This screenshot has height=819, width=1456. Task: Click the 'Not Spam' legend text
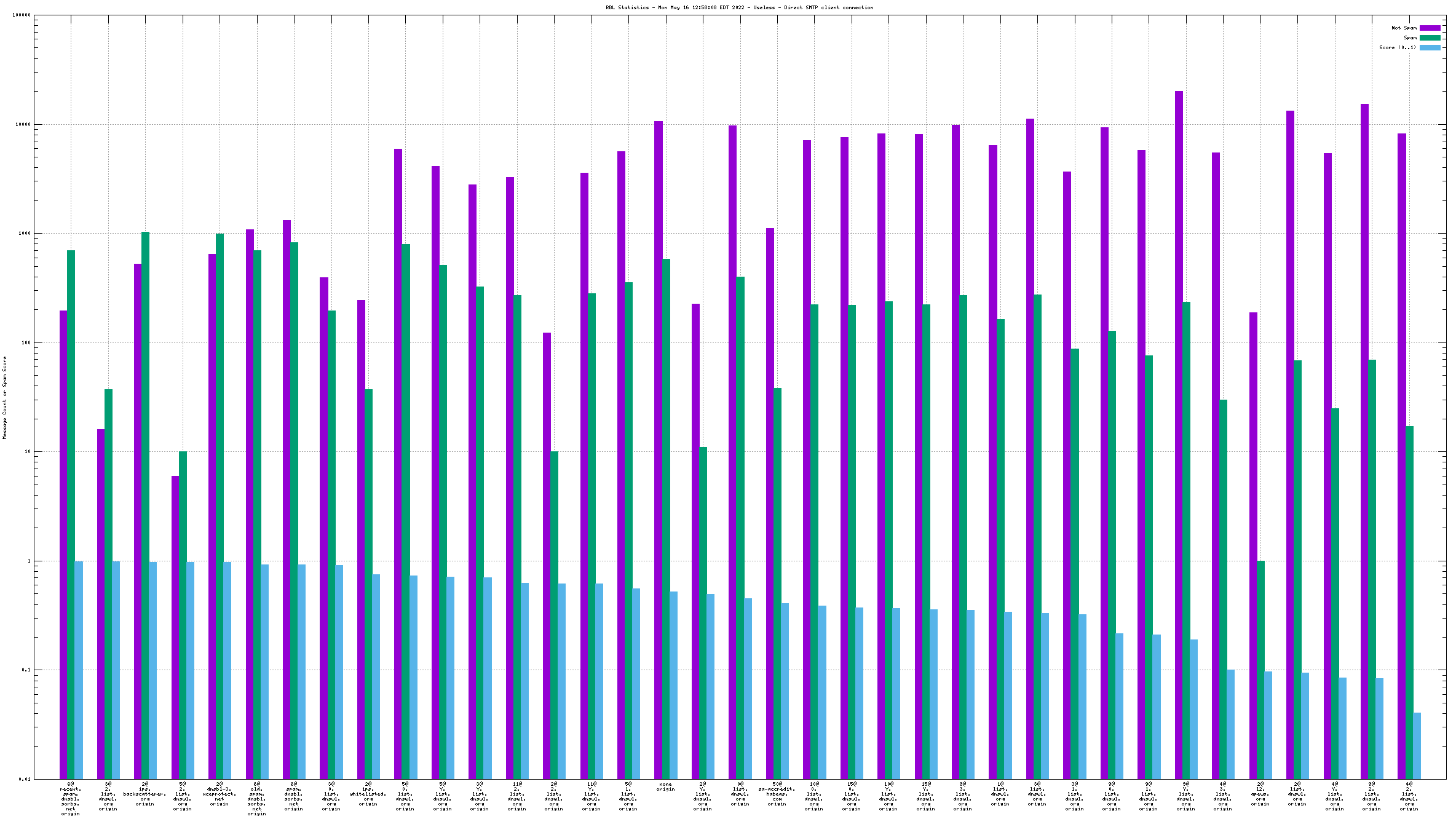click(x=1404, y=28)
